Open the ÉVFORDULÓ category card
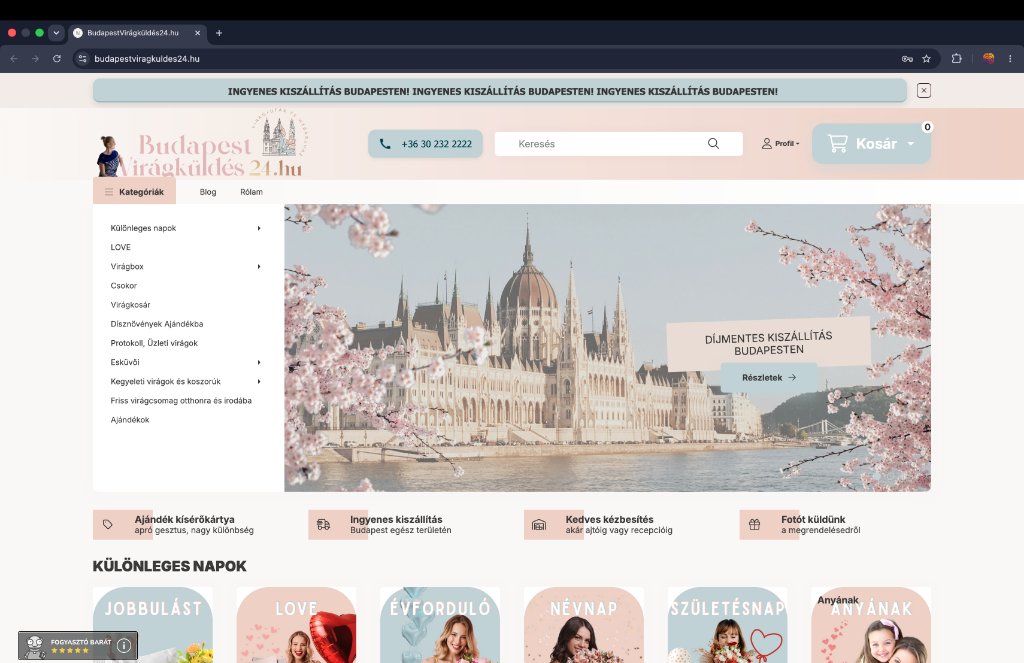1024x663 pixels. point(440,625)
